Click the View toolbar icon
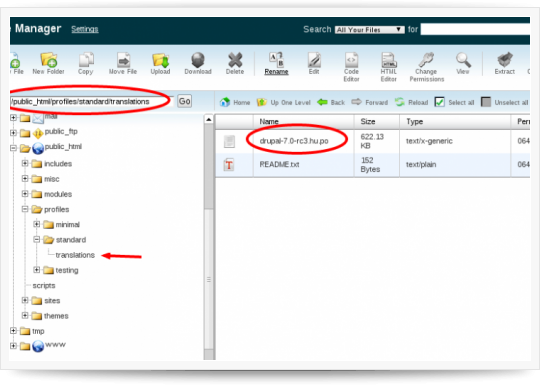Screen dimensions: 540x385 click(463, 60)
